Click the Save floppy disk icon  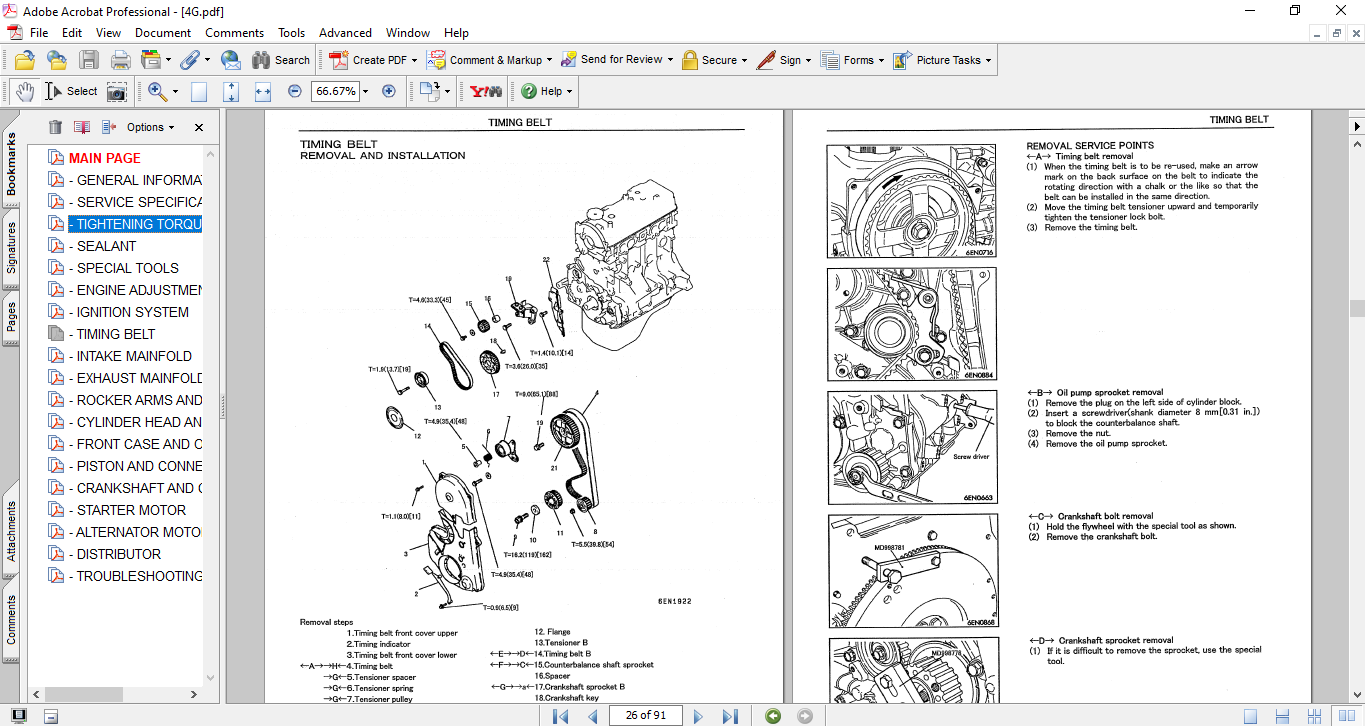[x=89, y=60]
